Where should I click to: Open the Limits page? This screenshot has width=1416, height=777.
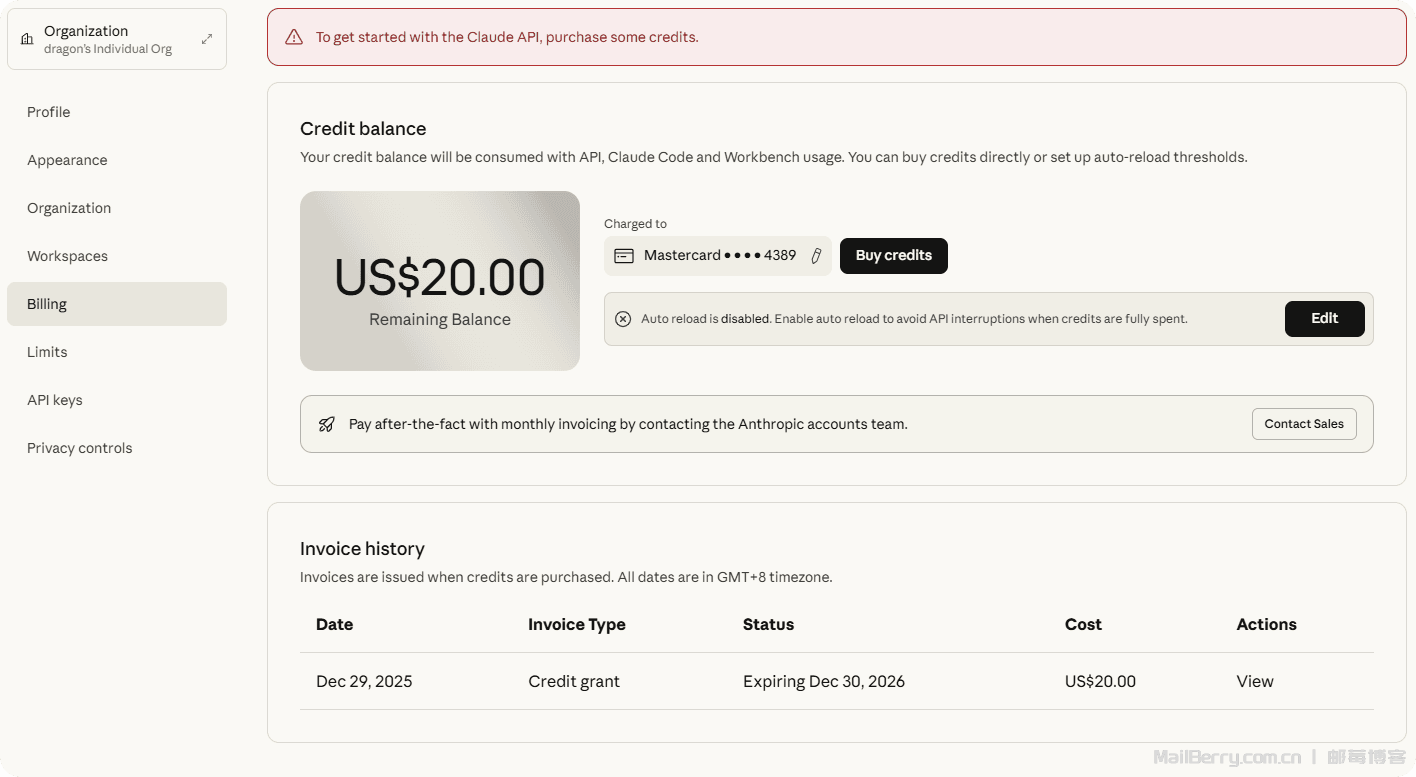(x=47, y=352)
